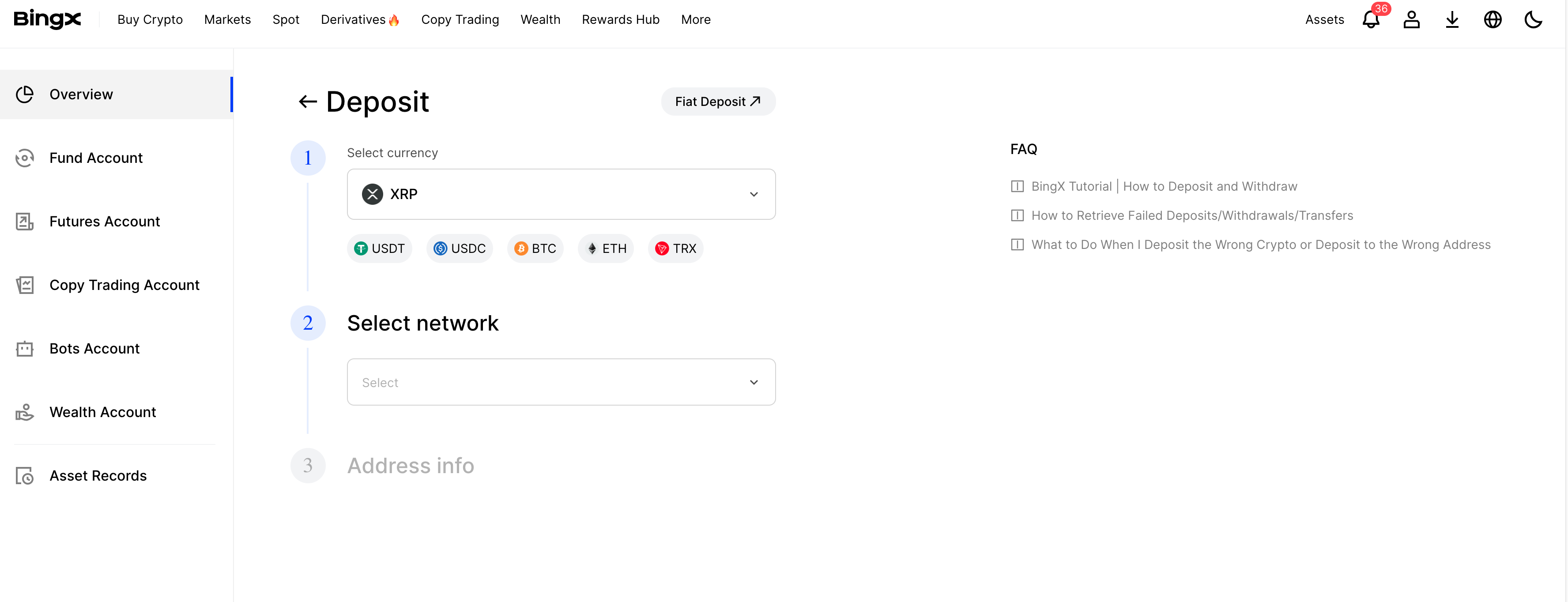Open the Select network dropdown
Image resolution: width=1568 pixels, height=602 pixels.
(x=561, y=382)
